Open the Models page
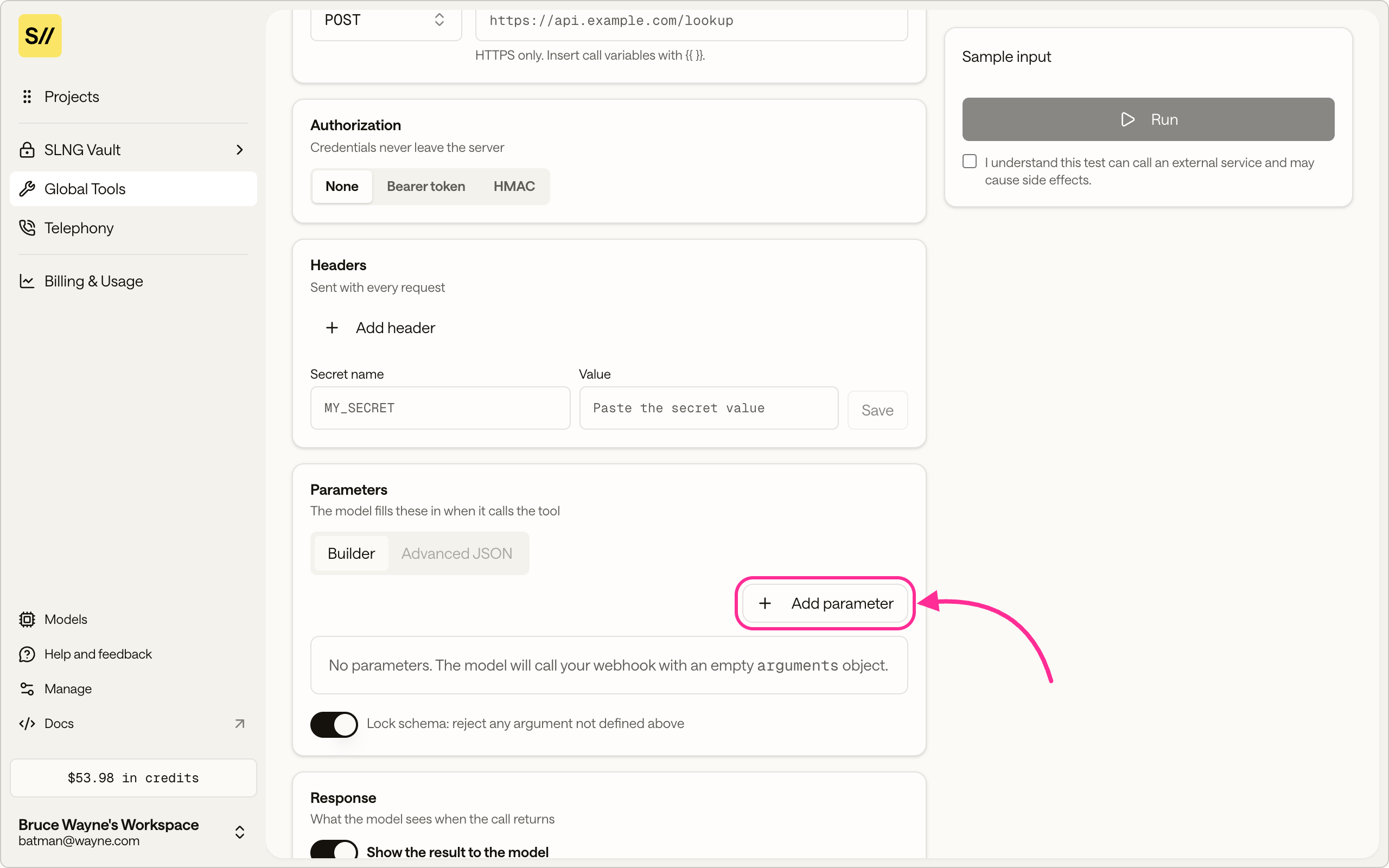Viewport: 1389px width, 868px height. [x=133, y=620]
